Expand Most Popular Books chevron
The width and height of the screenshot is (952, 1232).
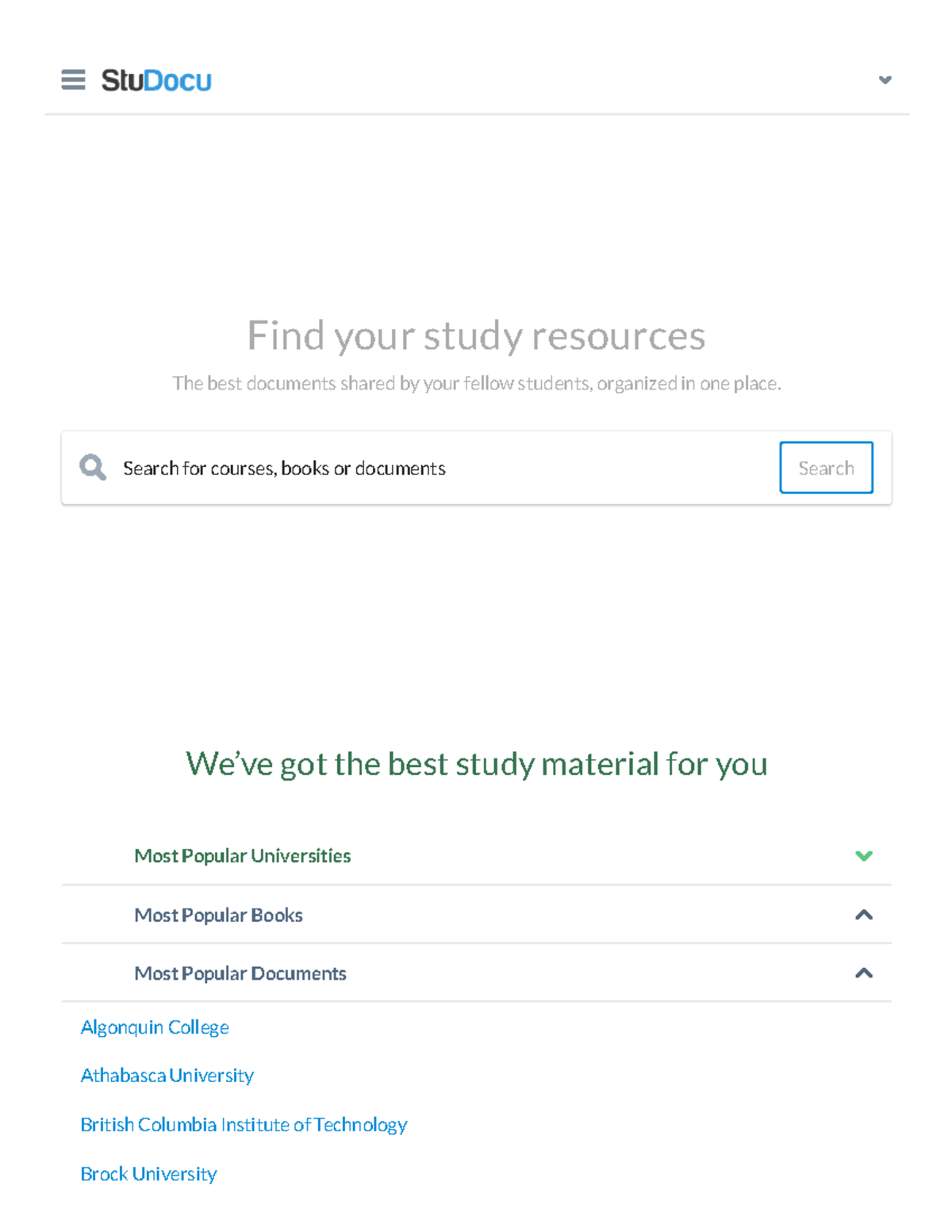coord(863,915)
